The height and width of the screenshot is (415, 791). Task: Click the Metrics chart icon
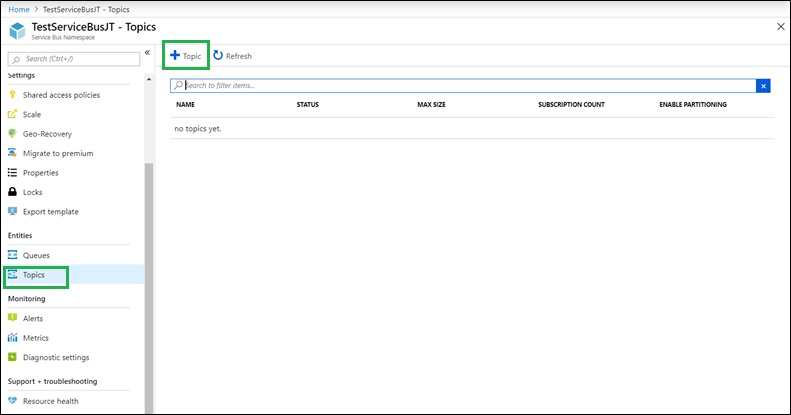point(13,337)
